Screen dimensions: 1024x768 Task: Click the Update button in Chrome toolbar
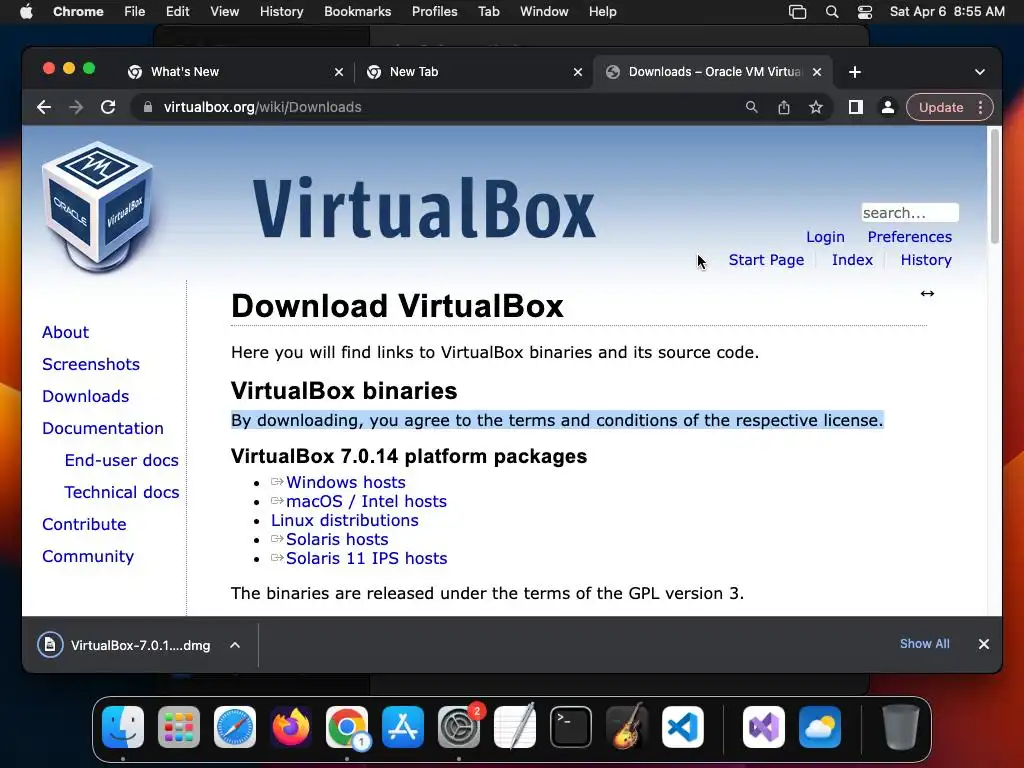pos(941,107)
